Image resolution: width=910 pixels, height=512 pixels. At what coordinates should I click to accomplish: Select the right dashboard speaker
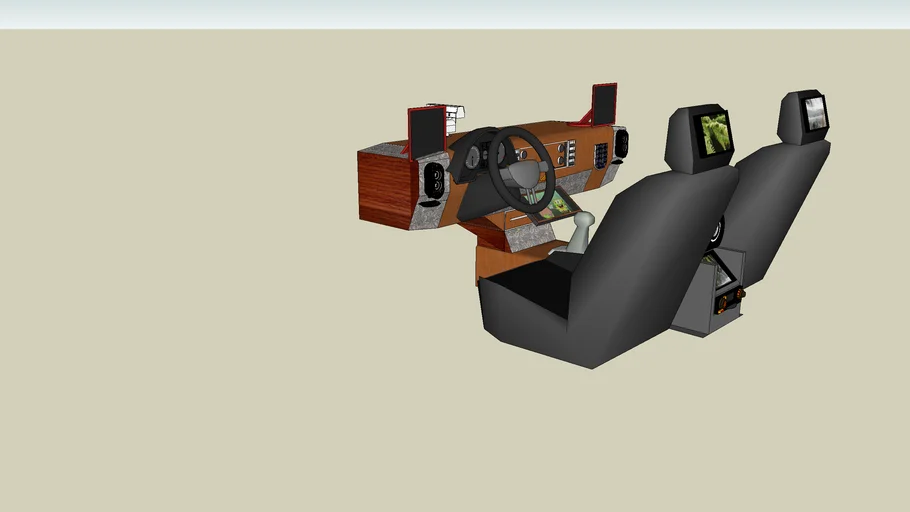621,143
